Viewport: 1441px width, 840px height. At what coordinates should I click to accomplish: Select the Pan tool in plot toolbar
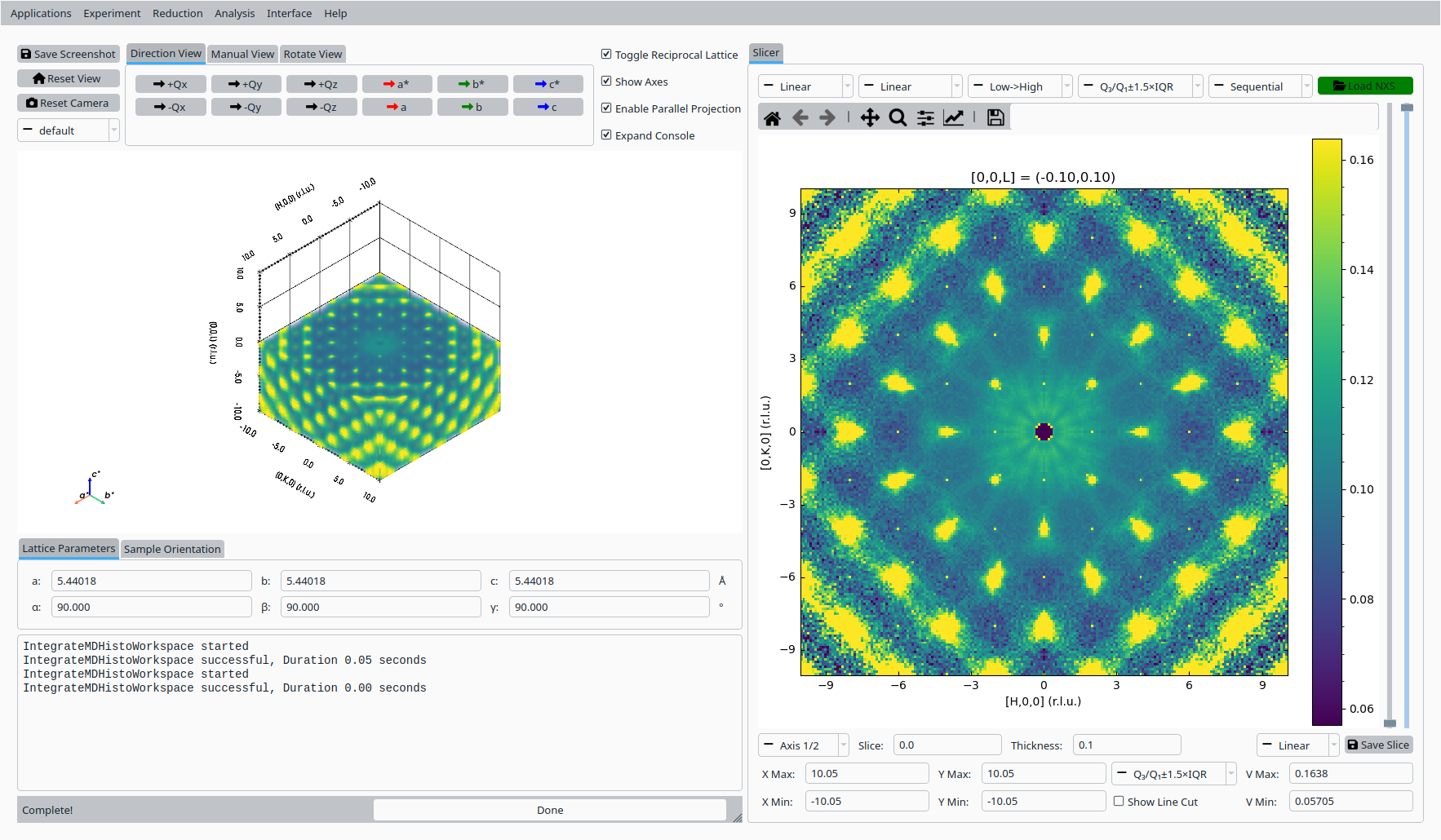pos(870,118)
